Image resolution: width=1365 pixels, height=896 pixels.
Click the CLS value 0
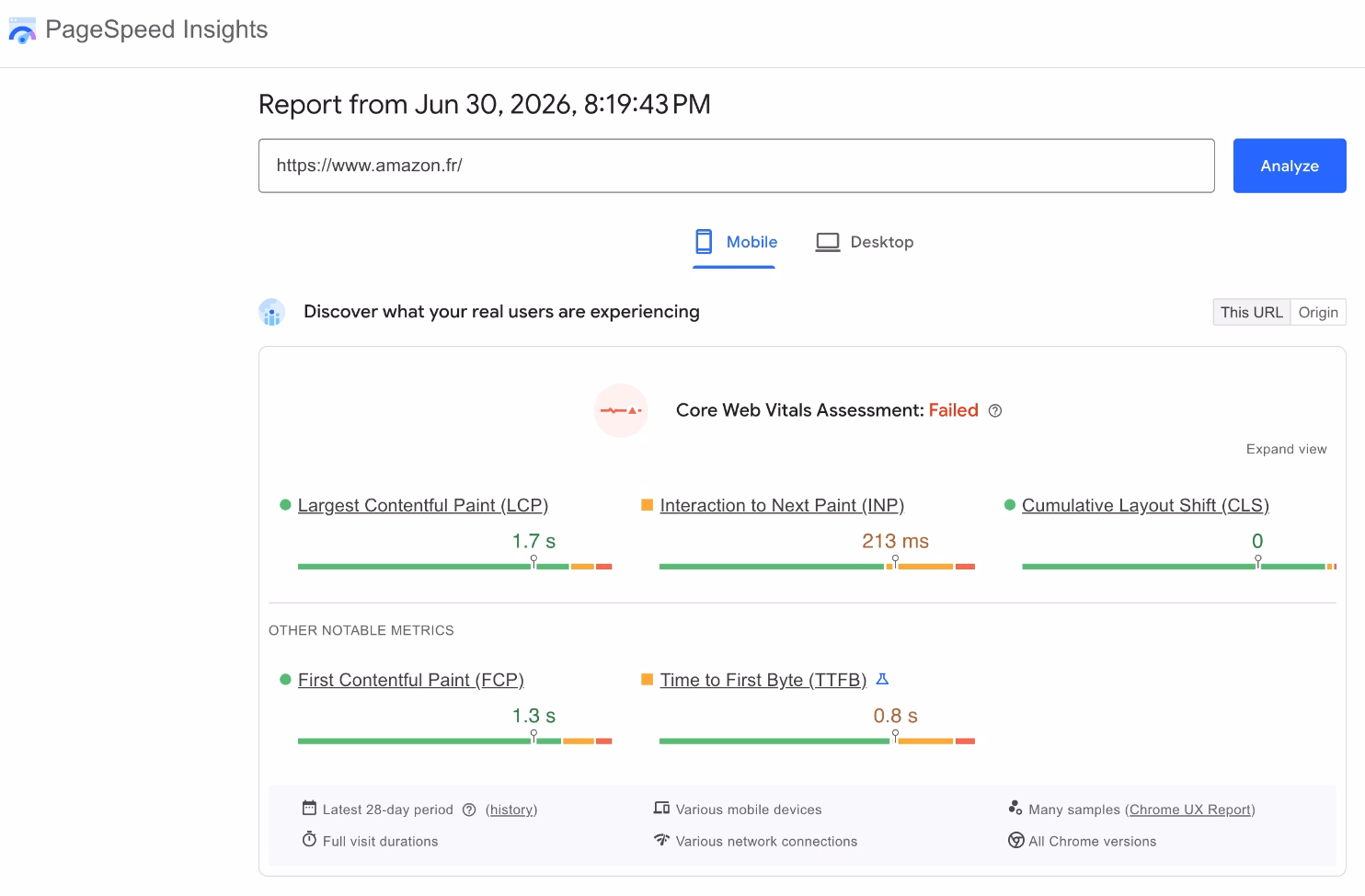1257,541
